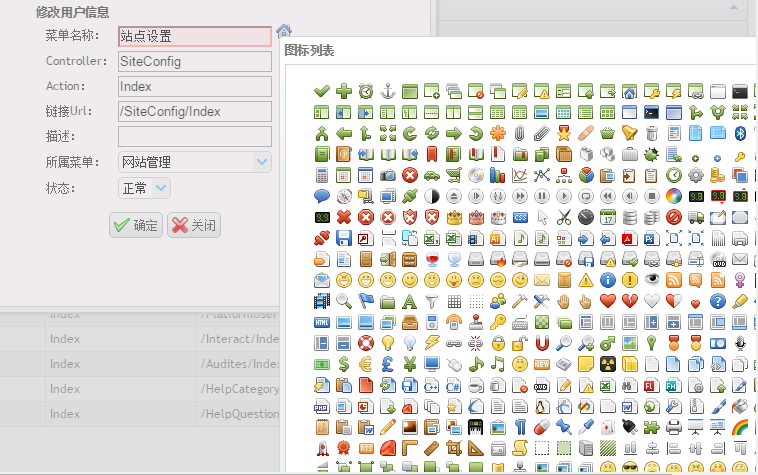The width and height of the screenshot is (758, 475).
Task: Select the Tux penguin icon
Action: 542,406
